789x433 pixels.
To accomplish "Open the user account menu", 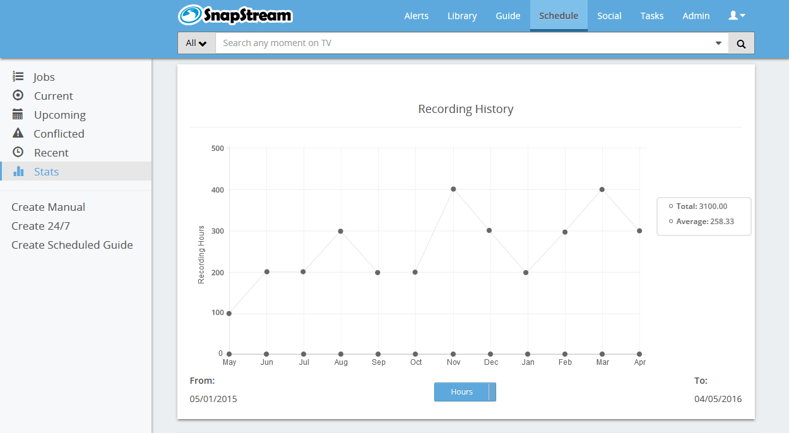I will [x=736, y=16].
